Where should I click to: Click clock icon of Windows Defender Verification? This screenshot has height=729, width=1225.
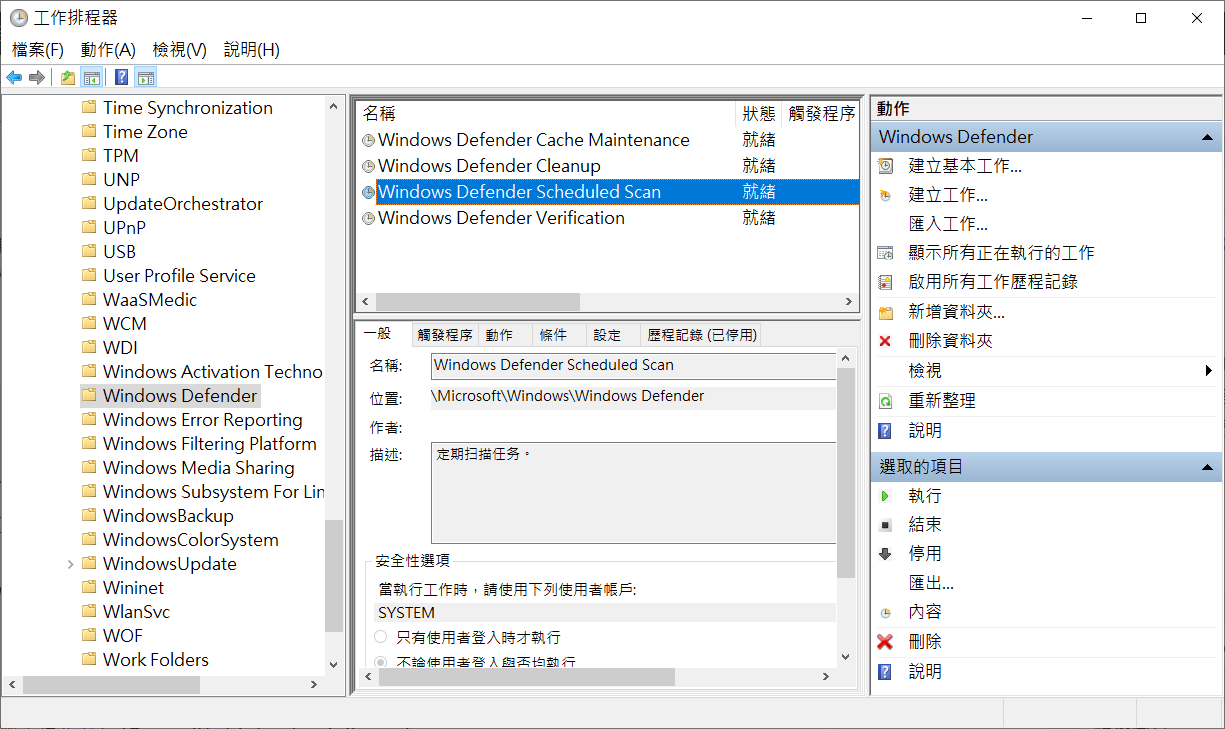[x=368, y=218]
